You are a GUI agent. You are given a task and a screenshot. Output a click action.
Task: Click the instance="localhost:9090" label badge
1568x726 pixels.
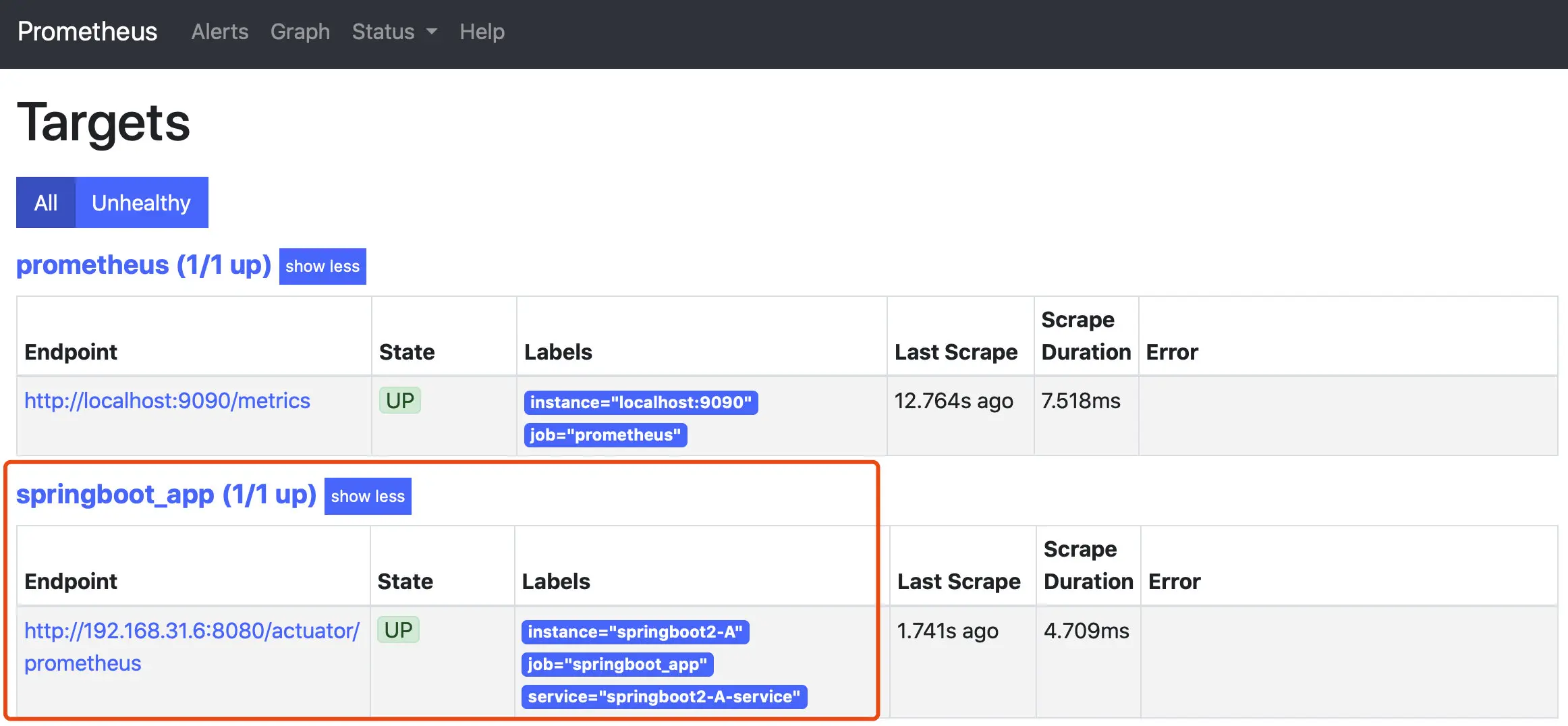(x=640, y=403)
